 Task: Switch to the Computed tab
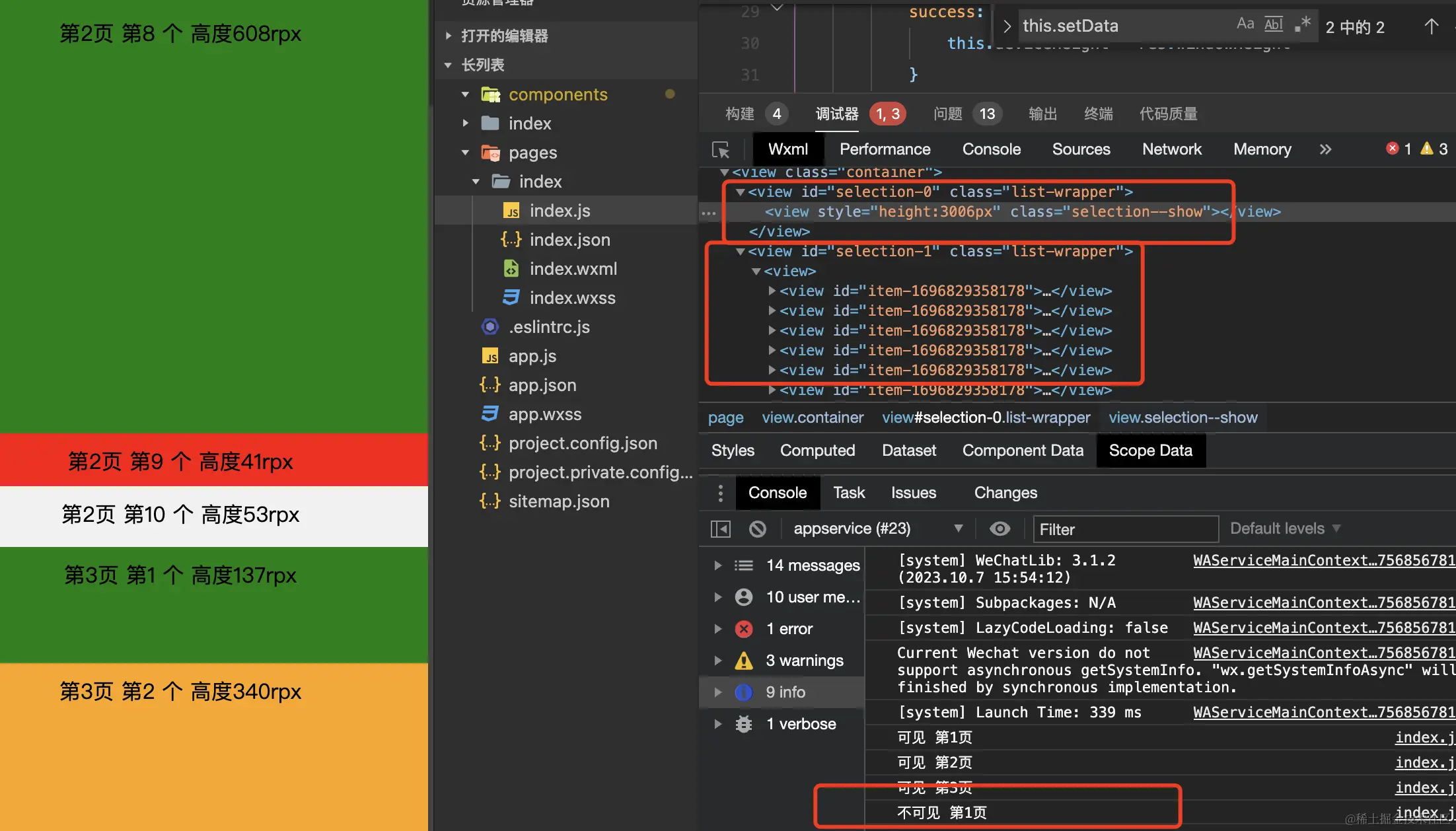coord(817,451)
